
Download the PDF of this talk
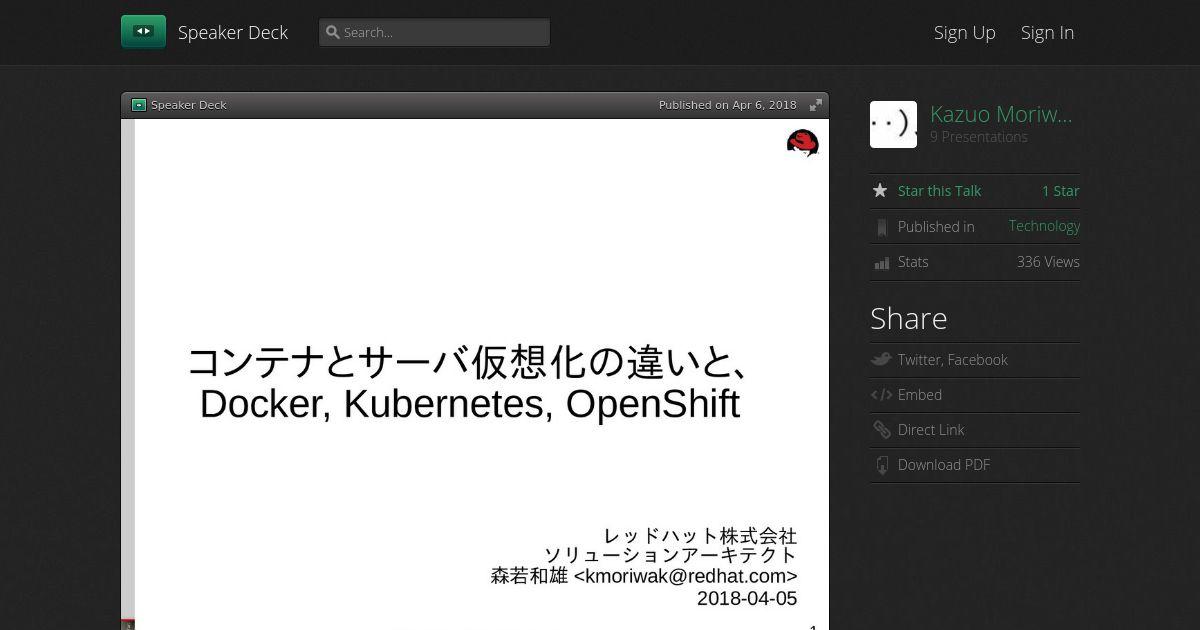coord(944,465)
